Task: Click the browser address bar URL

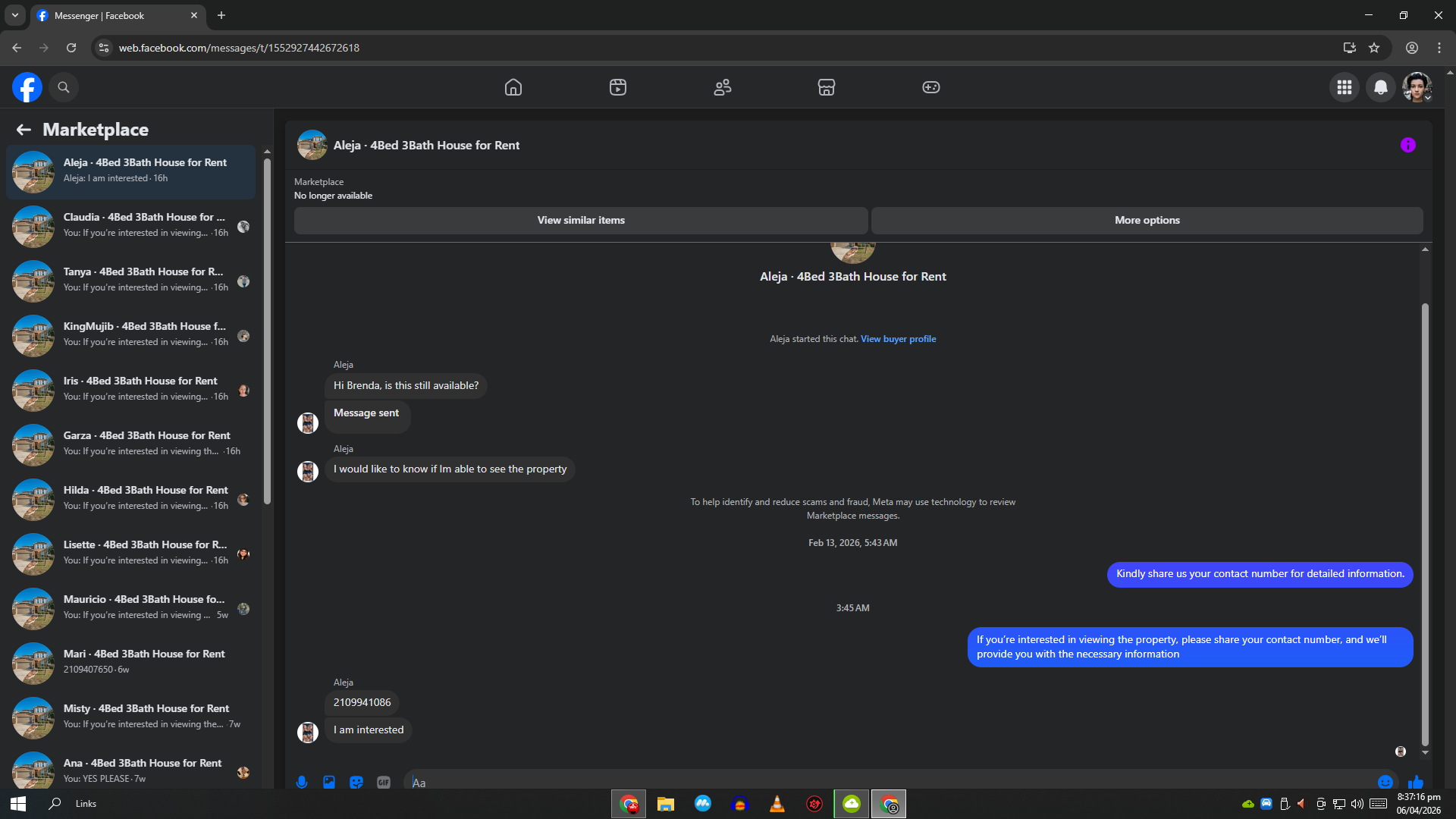Action: (239, 48)
